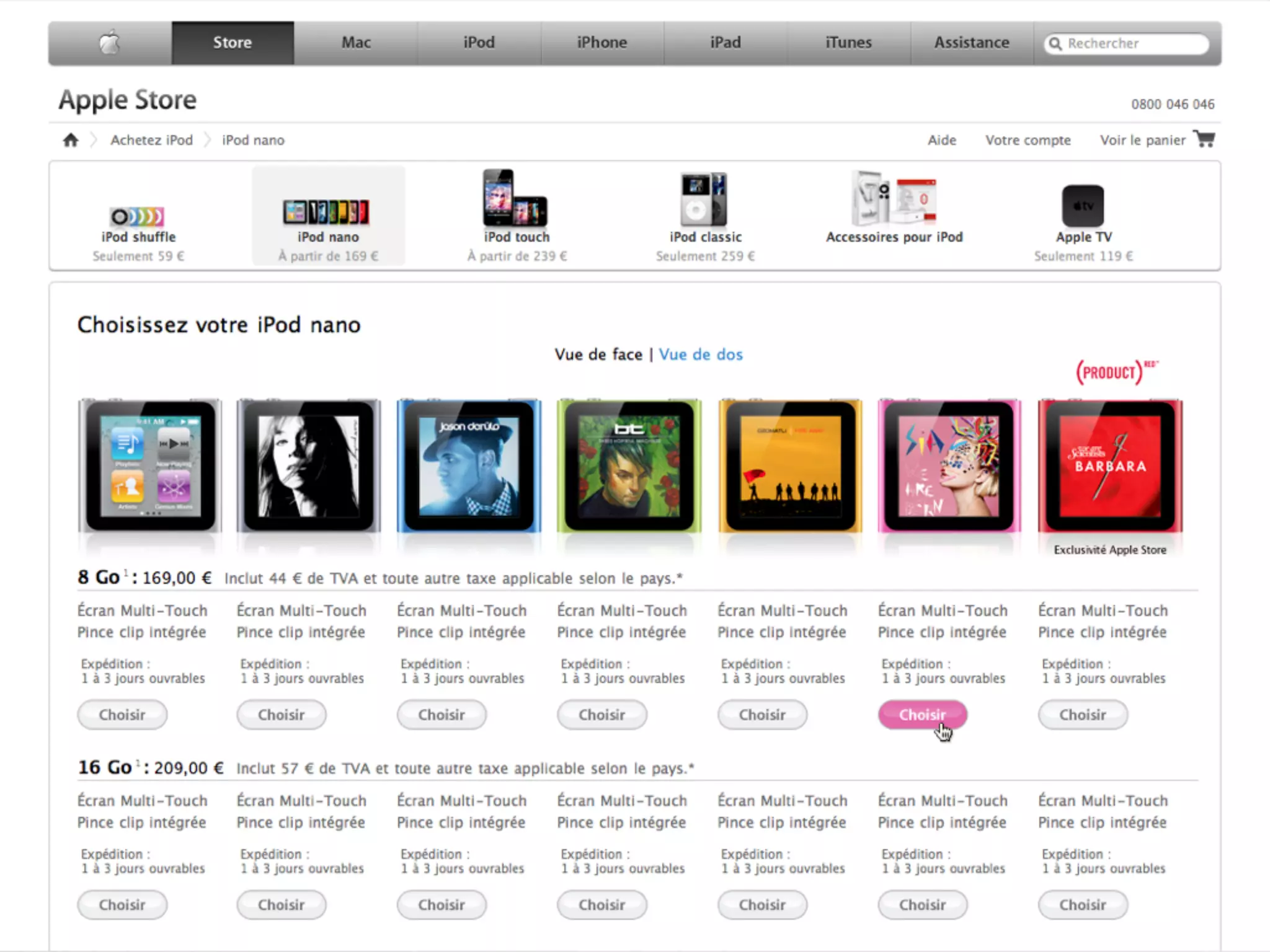Open the Assistance tab

(972, 43)
